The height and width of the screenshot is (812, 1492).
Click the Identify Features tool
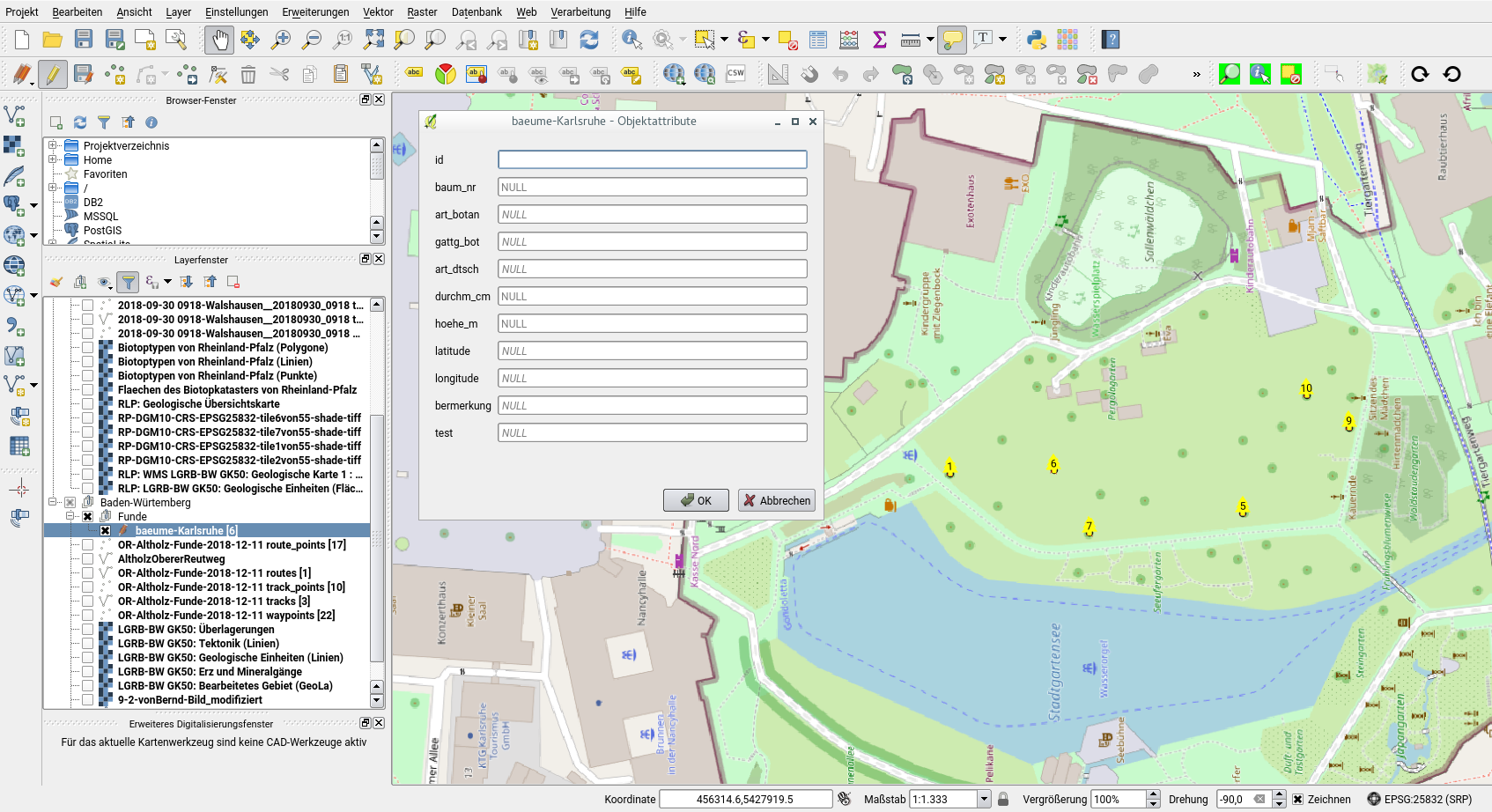[x=632, y=40]
